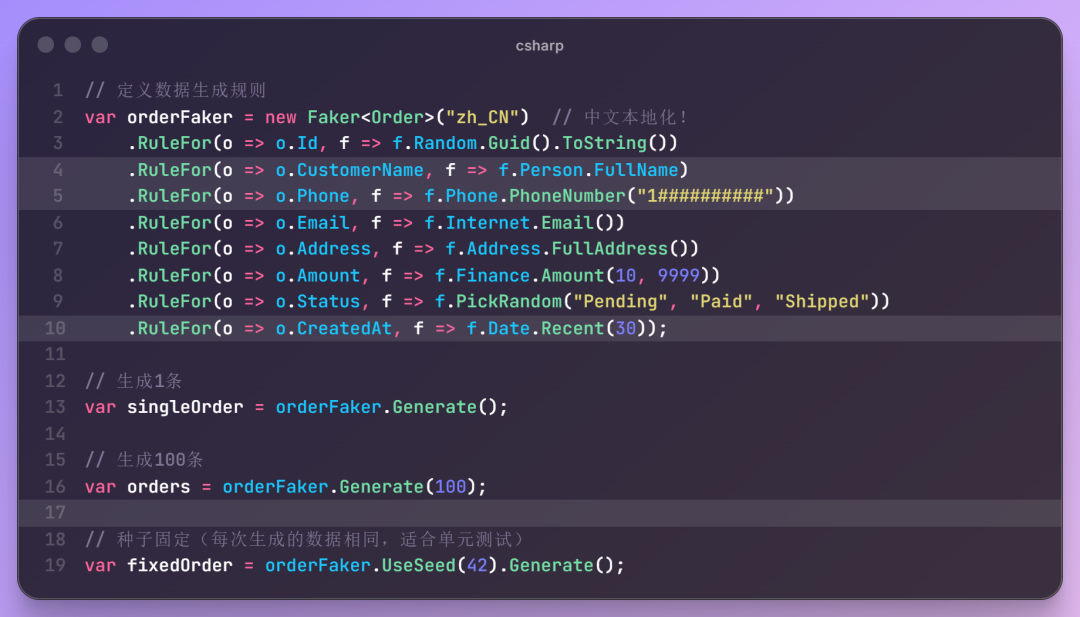Click line number 19 in gutter

pos(55,565)
